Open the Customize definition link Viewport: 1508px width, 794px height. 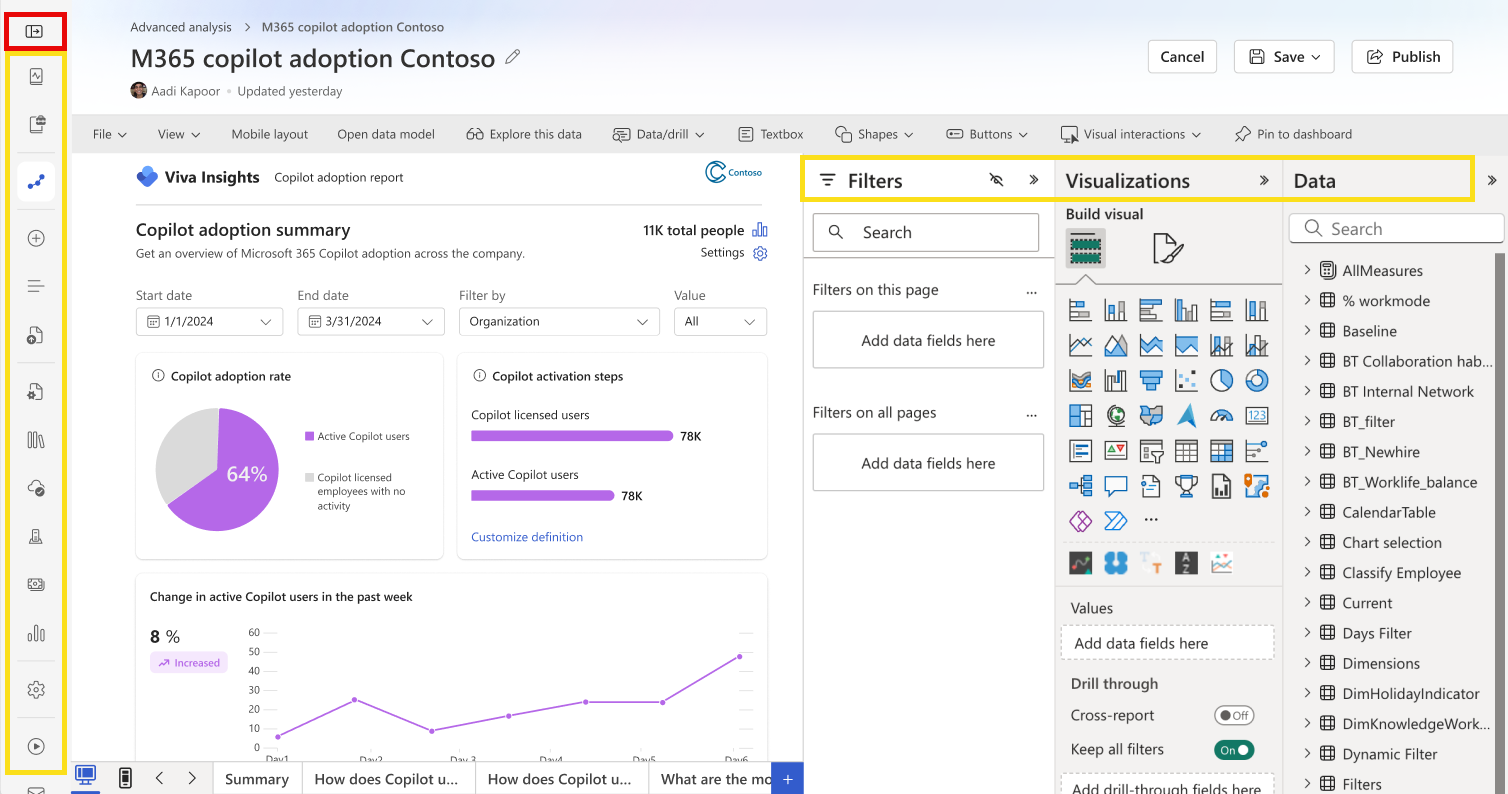[x=527, y=537]
